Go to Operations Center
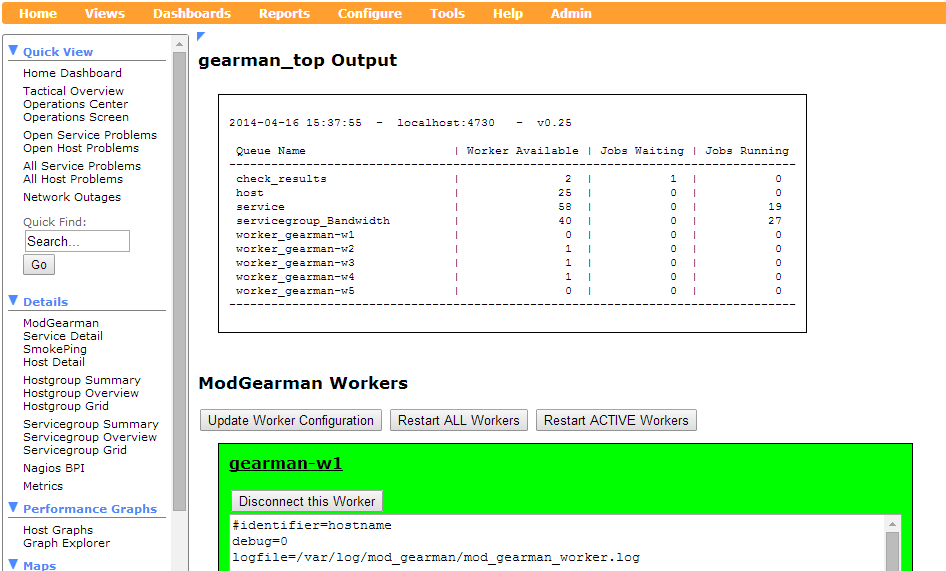The width and height of the screenshot is (946, 571). 75,104
